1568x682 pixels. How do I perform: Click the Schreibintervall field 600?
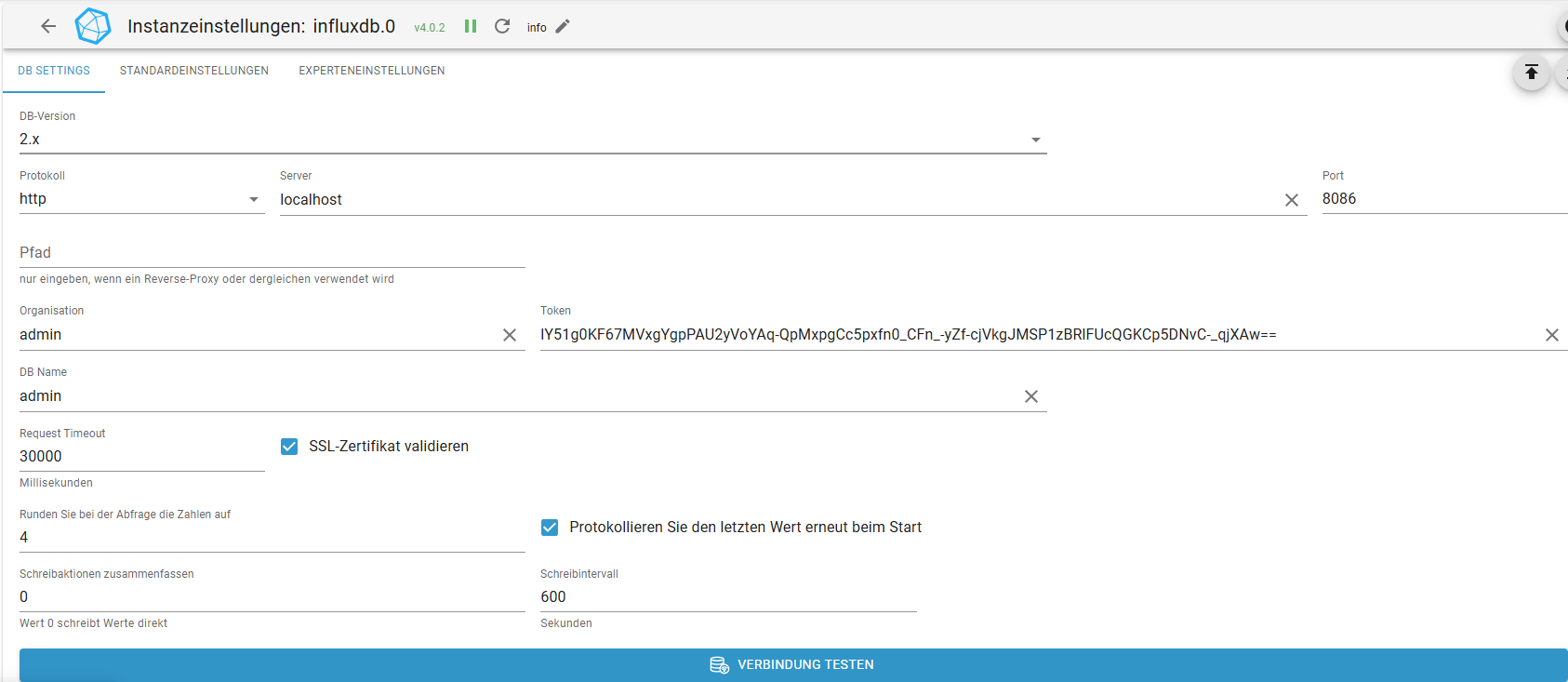pyautogui.click(x=728, y=597)
